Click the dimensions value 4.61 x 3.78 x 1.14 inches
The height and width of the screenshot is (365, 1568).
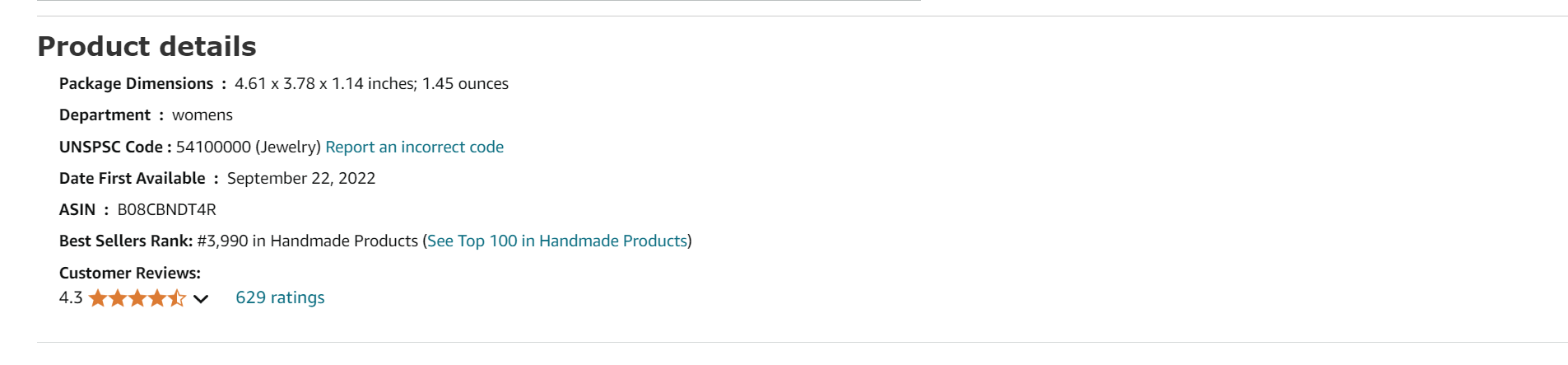[x=325, y=83]
